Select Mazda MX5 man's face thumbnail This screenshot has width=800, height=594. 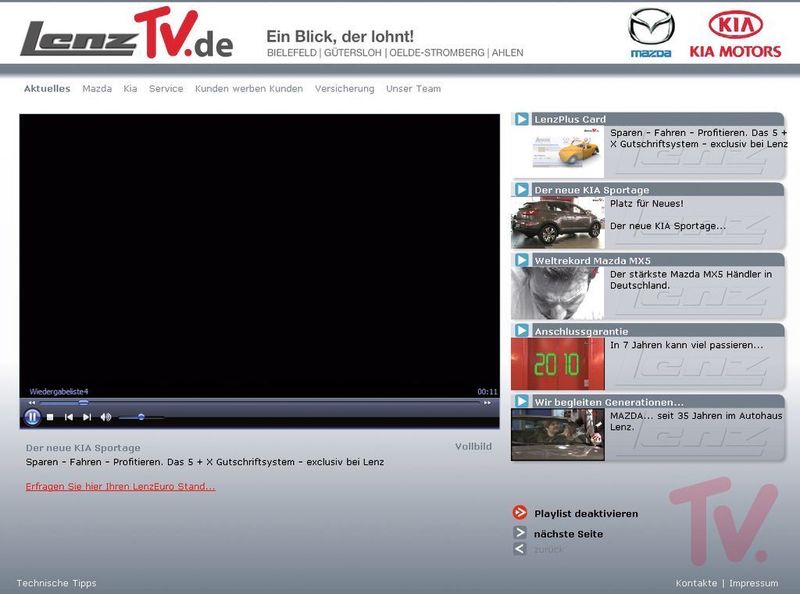click(558, 293)
